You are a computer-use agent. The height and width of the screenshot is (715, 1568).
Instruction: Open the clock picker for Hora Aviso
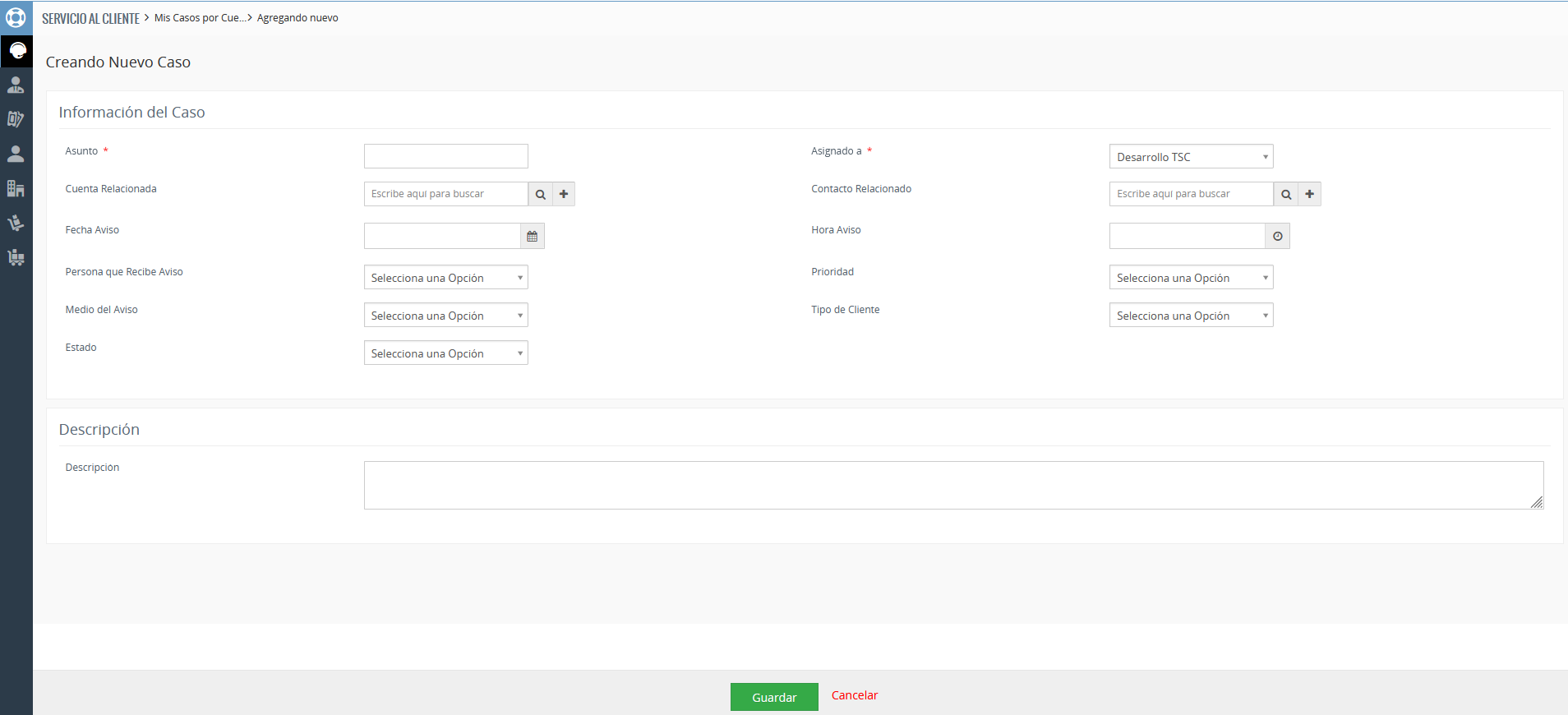tap(1278, 236)
